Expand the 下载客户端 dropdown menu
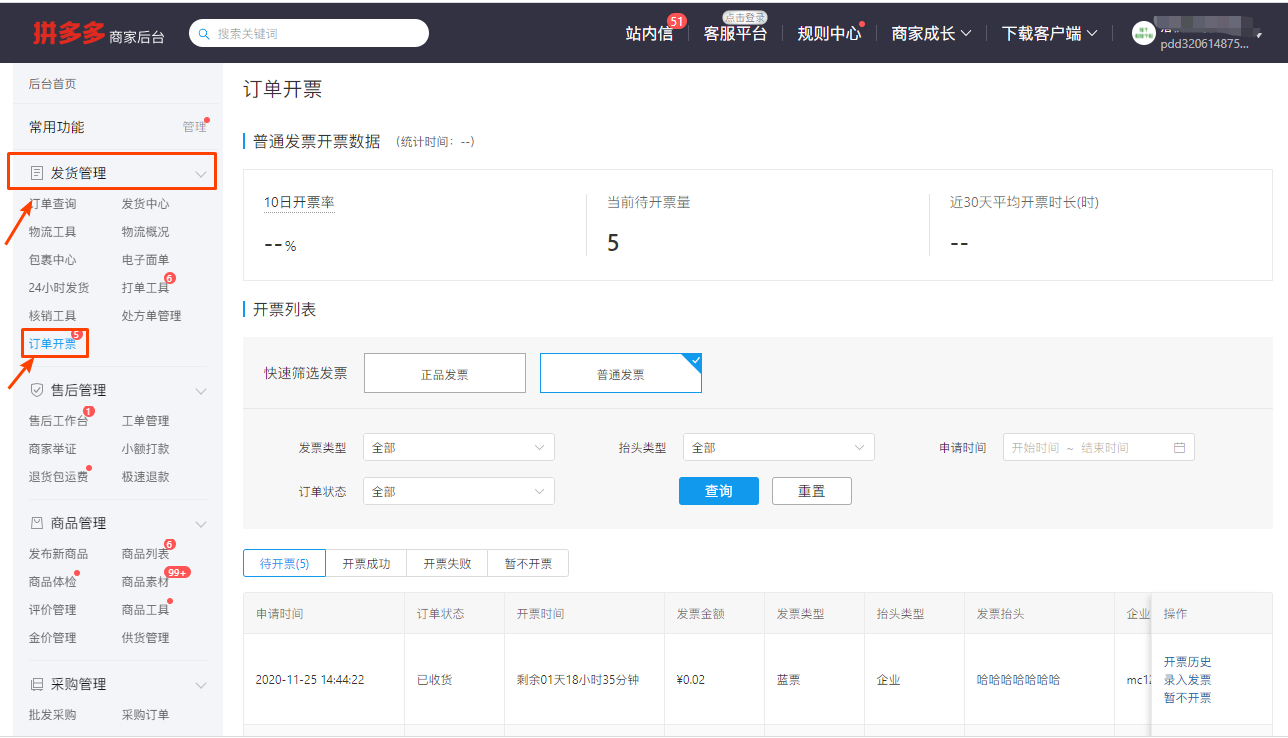Screen dimensions: 1288x738 point(1050,33)
